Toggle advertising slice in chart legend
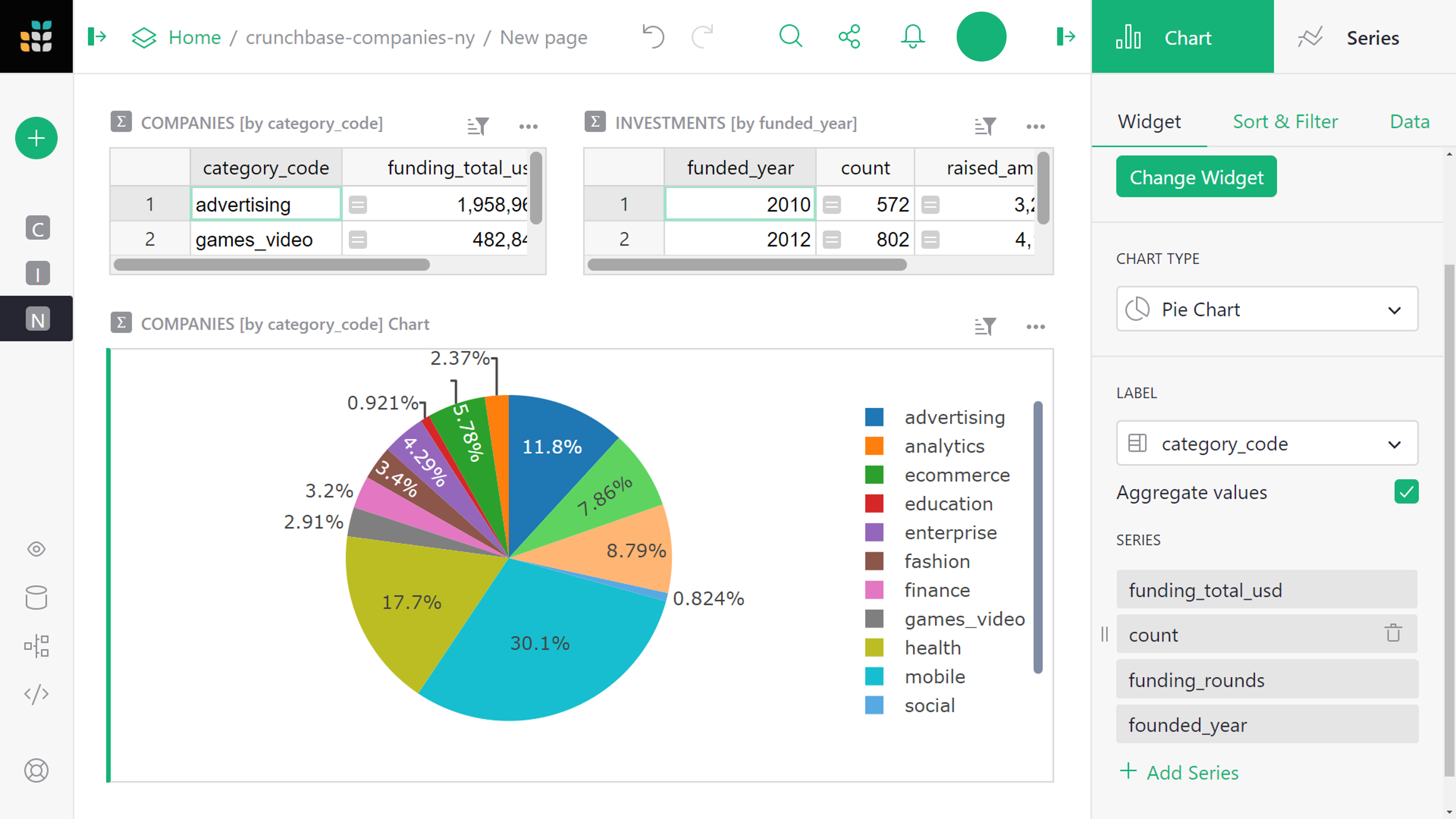 954,417
